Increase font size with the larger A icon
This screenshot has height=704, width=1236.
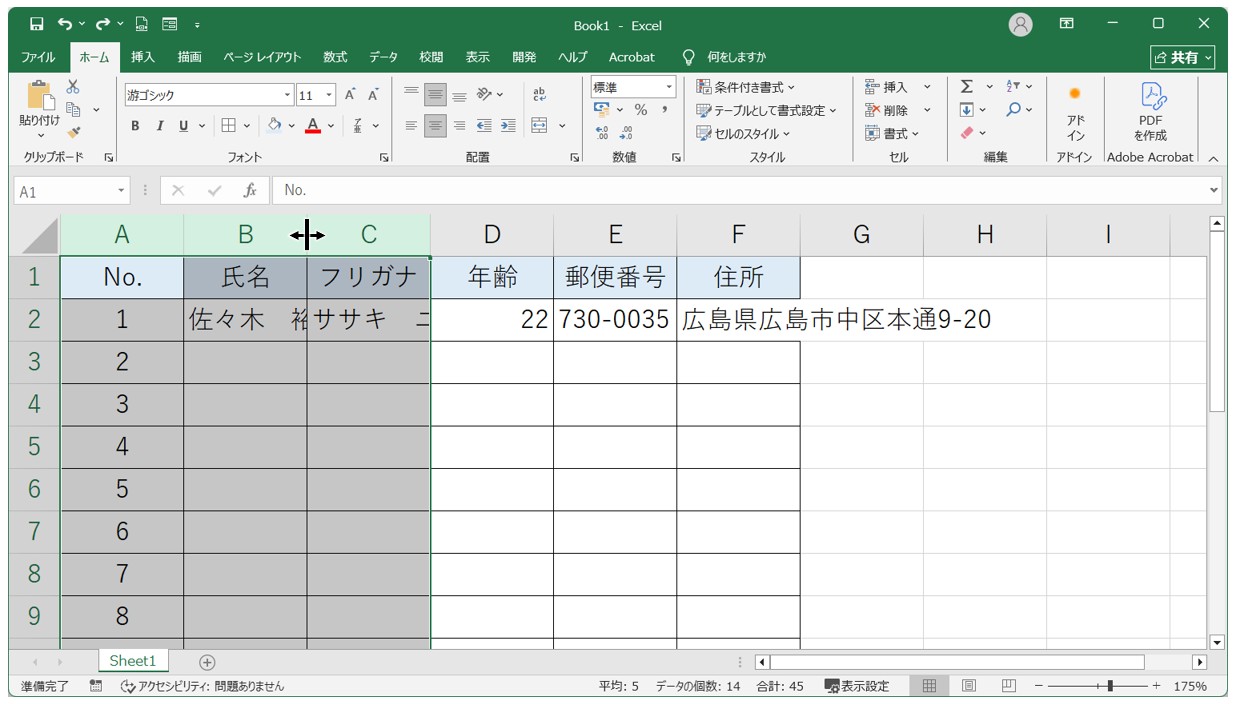pos(350,95)
